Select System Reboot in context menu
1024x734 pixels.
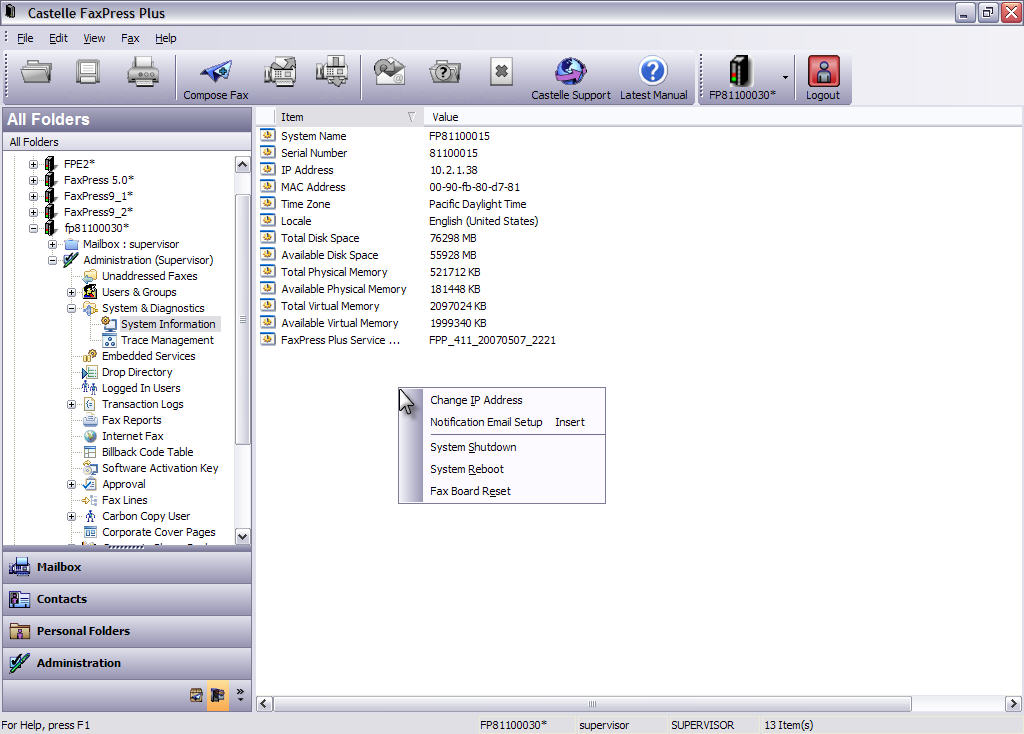466,469
